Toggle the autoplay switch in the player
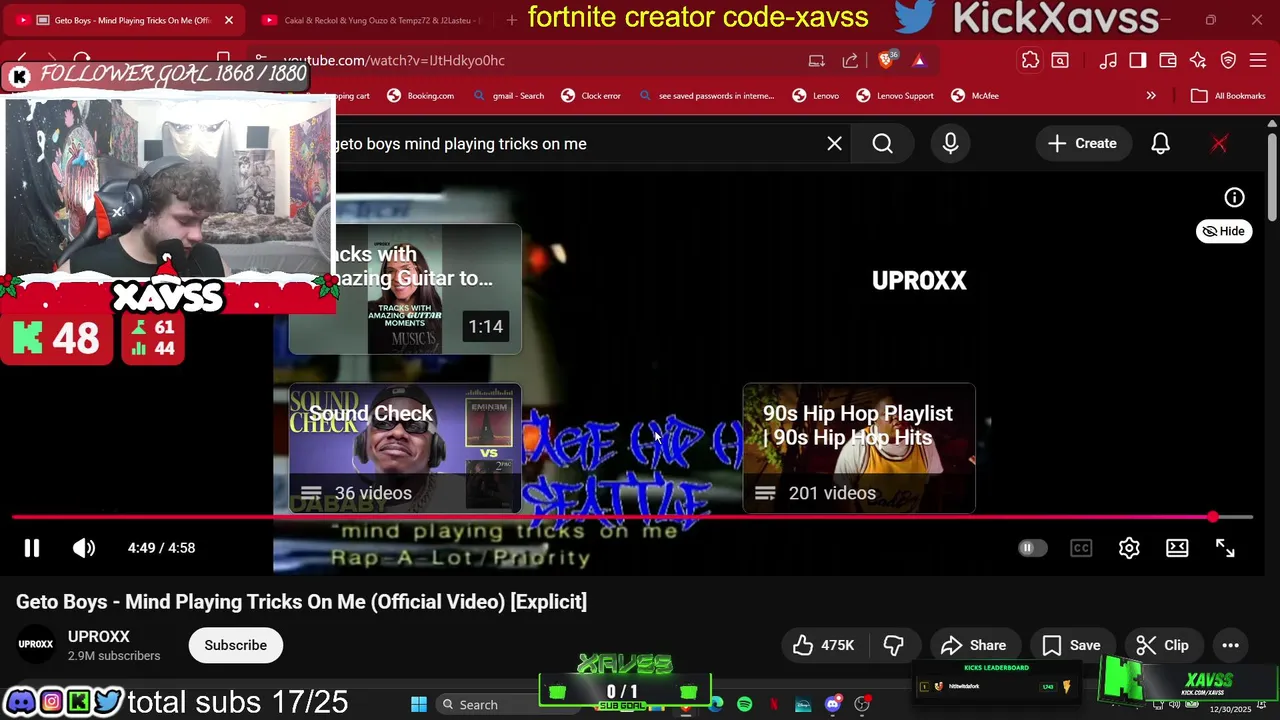The height and width of the screenshot is (720, 1280). [1032, 548]
